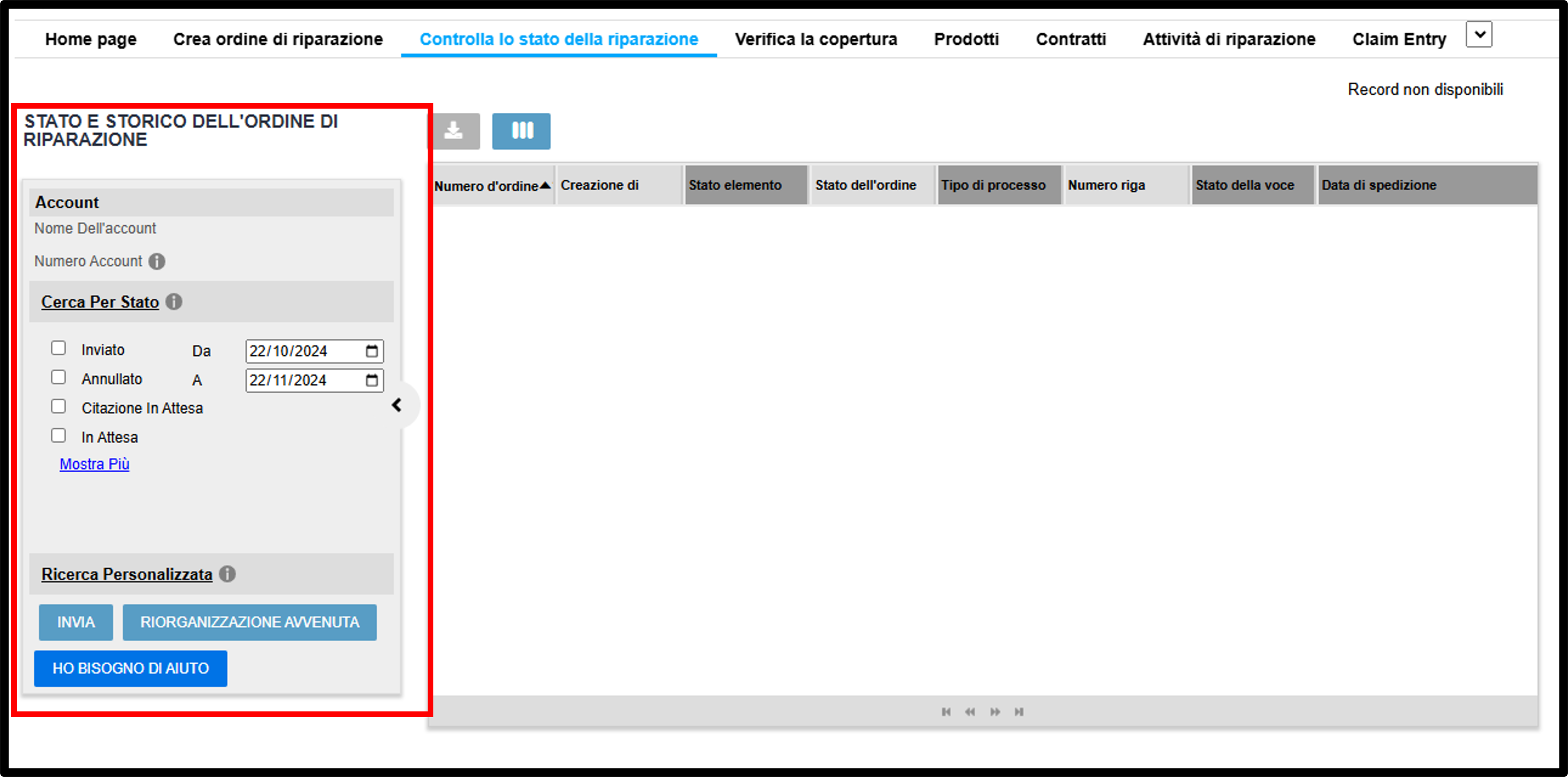The height and width of the screenshot is (777, 1568).
Task: Tick the Inviato checkbox
Action: 59,348
